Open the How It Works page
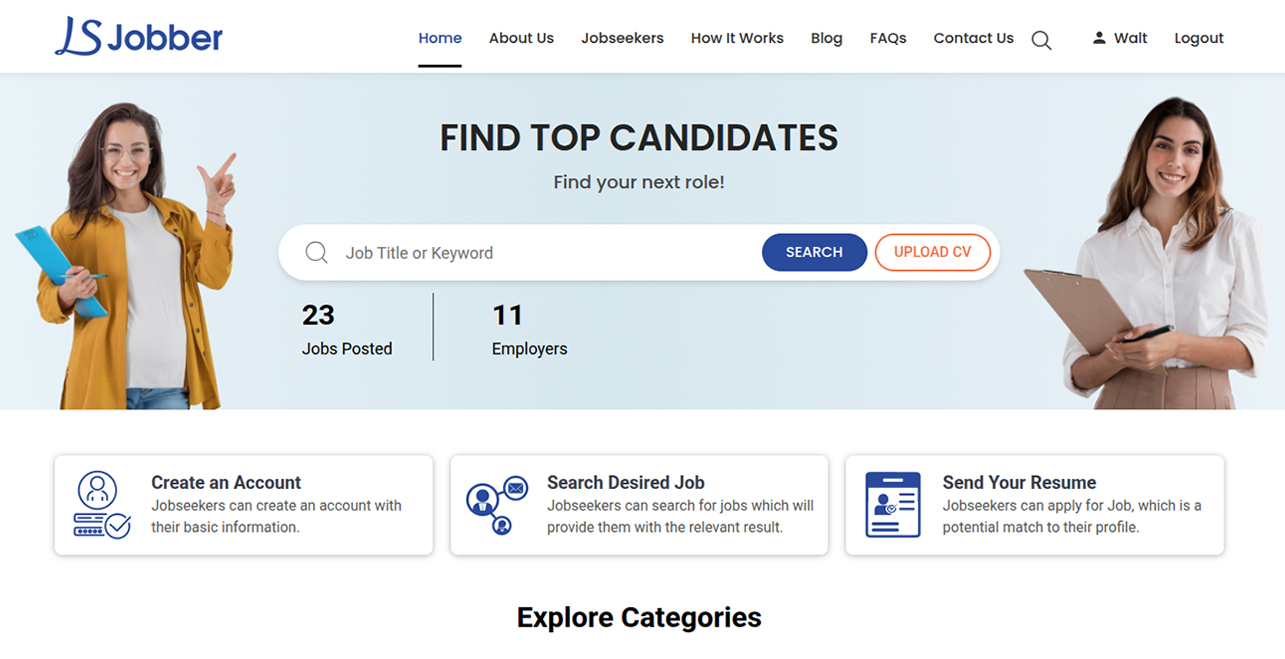 click(737, 38)
